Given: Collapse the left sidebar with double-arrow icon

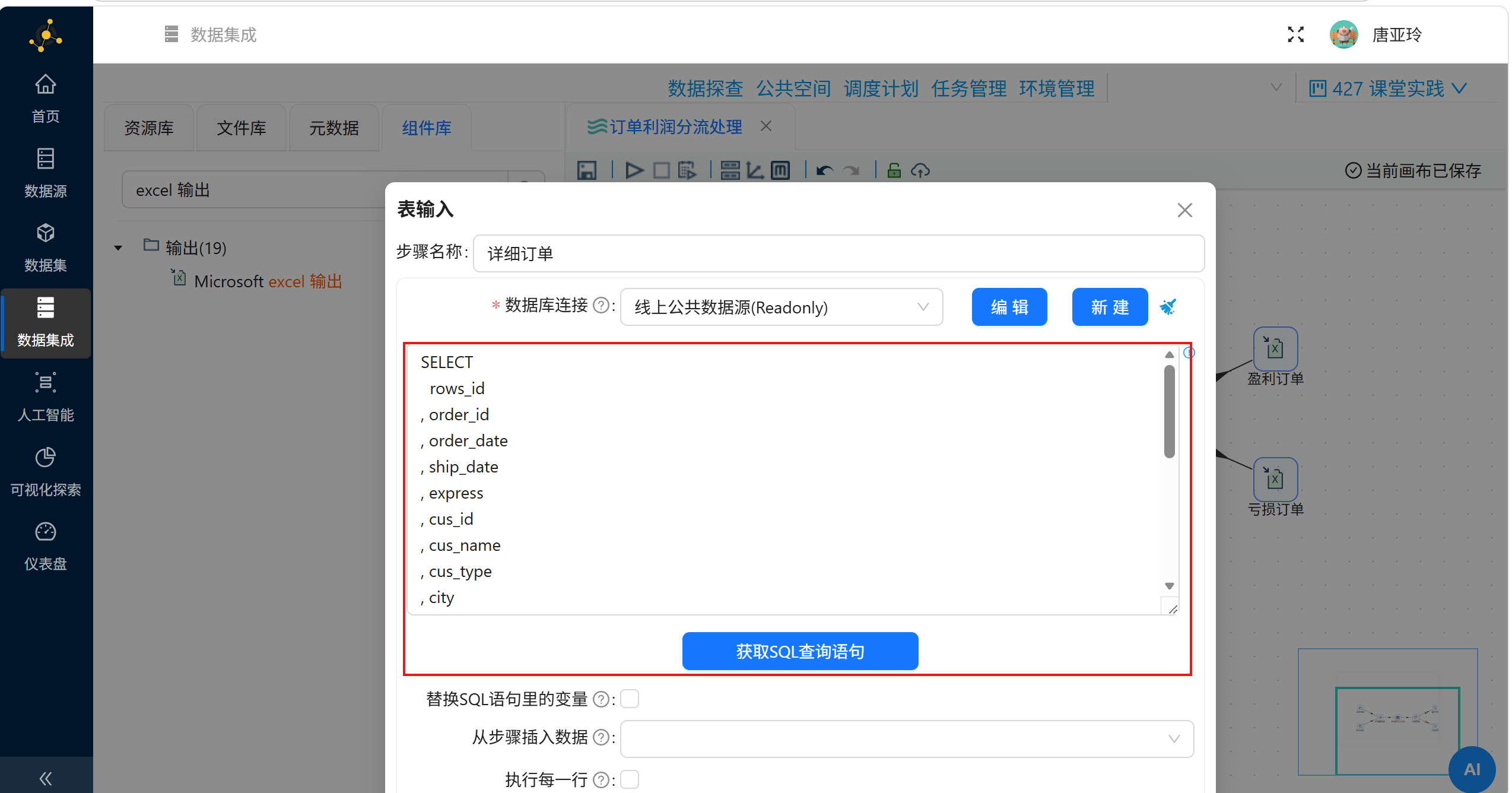Looking at the screenshot, I should pyautogui.click(x=46, y=778).
